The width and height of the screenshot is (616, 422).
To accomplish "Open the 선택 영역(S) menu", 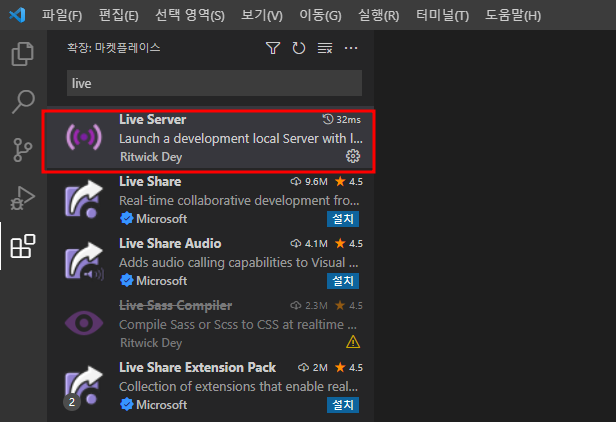I will 190,15.
